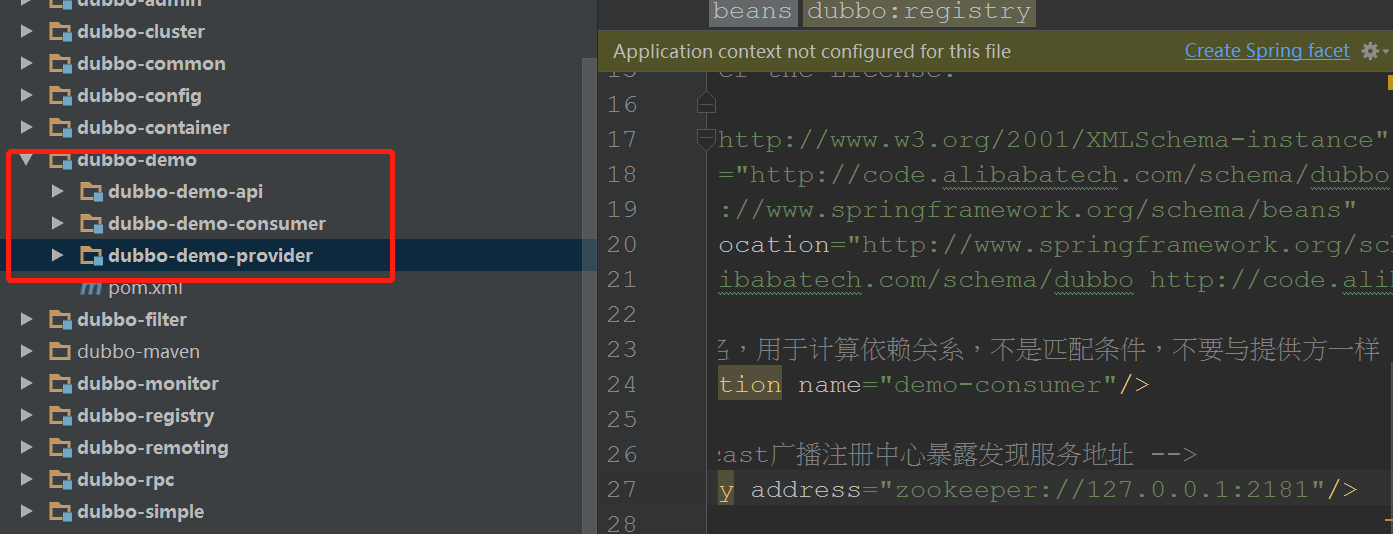Expand the dubbo-maven folder
The height and width of the screenshot is (534, 1393).
[27, 352]
